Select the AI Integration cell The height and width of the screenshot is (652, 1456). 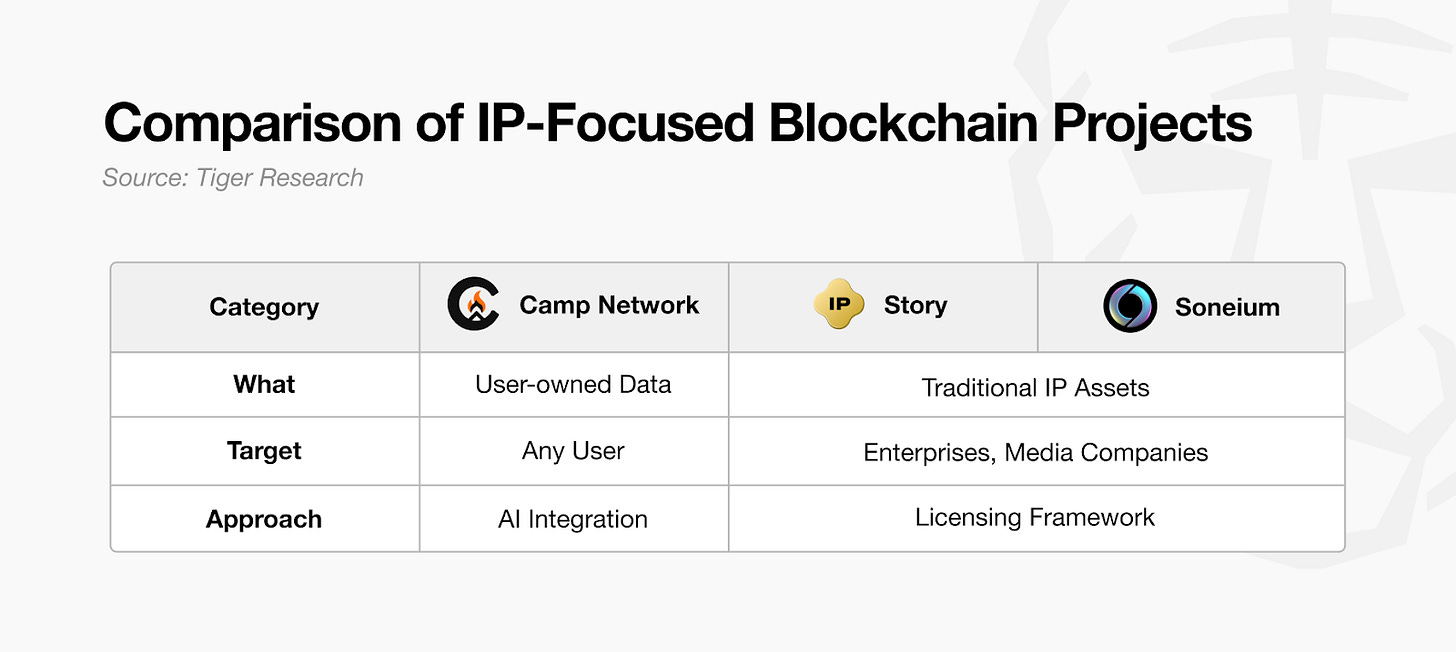pyautogui.click(x=573, y=519)
